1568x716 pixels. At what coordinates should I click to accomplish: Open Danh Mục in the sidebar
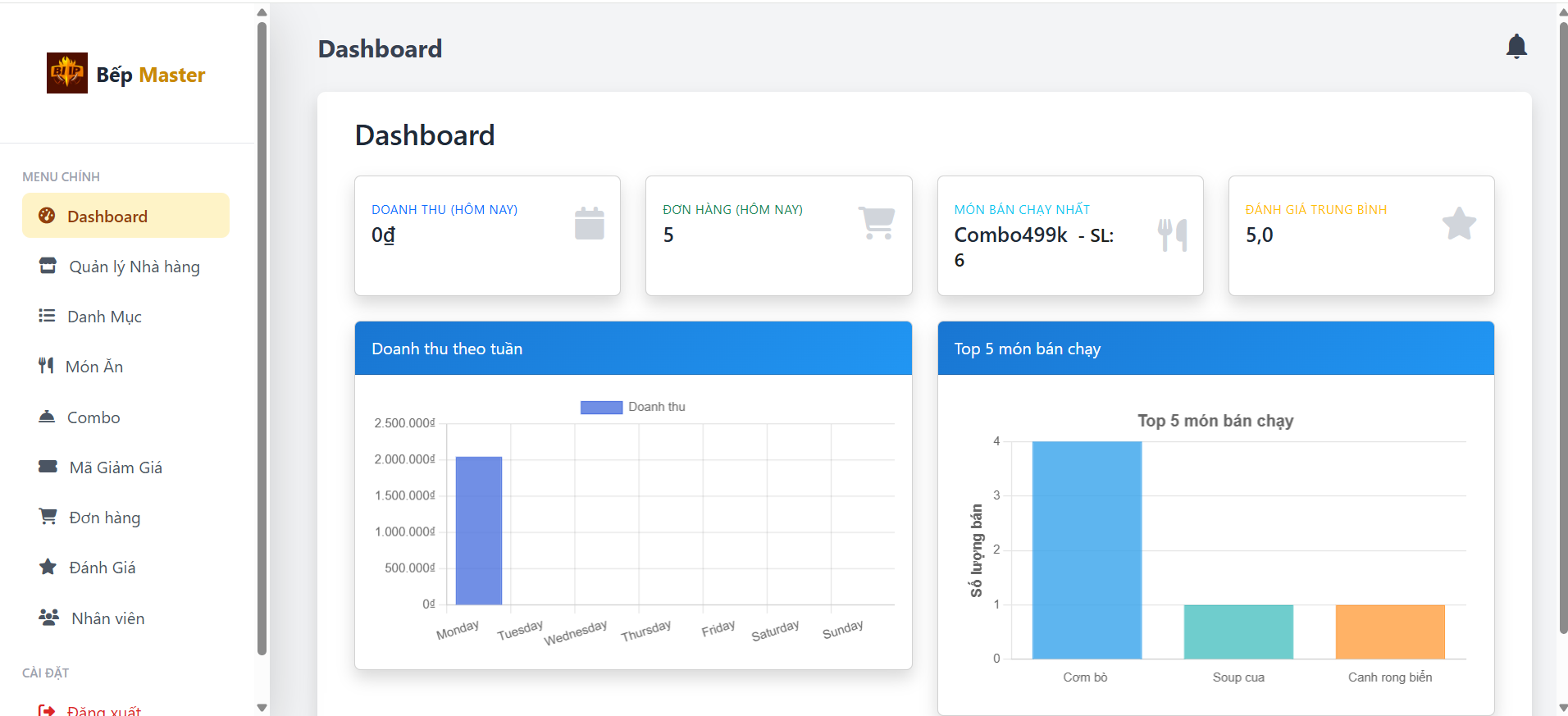click(104, 317)
